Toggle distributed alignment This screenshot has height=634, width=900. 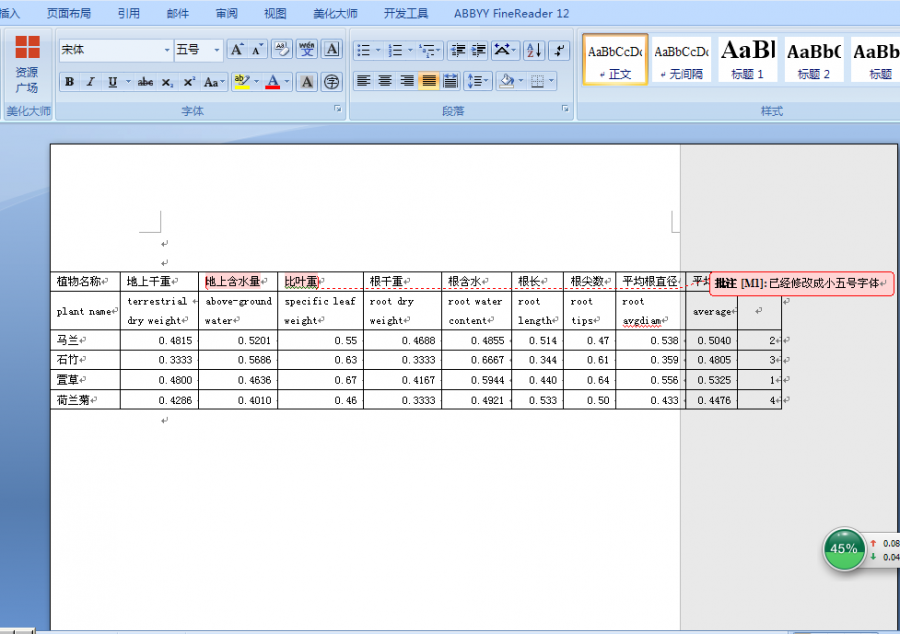[451, 81]
